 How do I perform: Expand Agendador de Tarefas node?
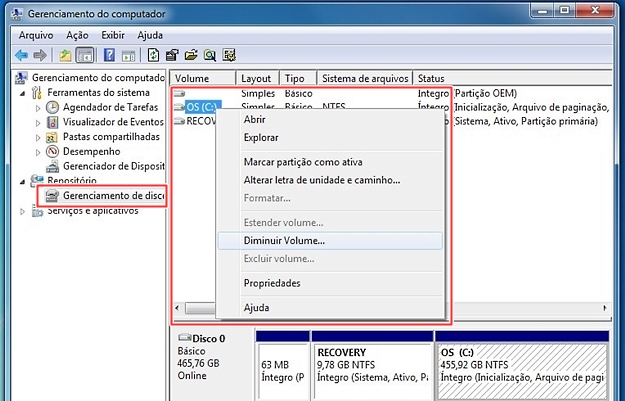[38, 108]
